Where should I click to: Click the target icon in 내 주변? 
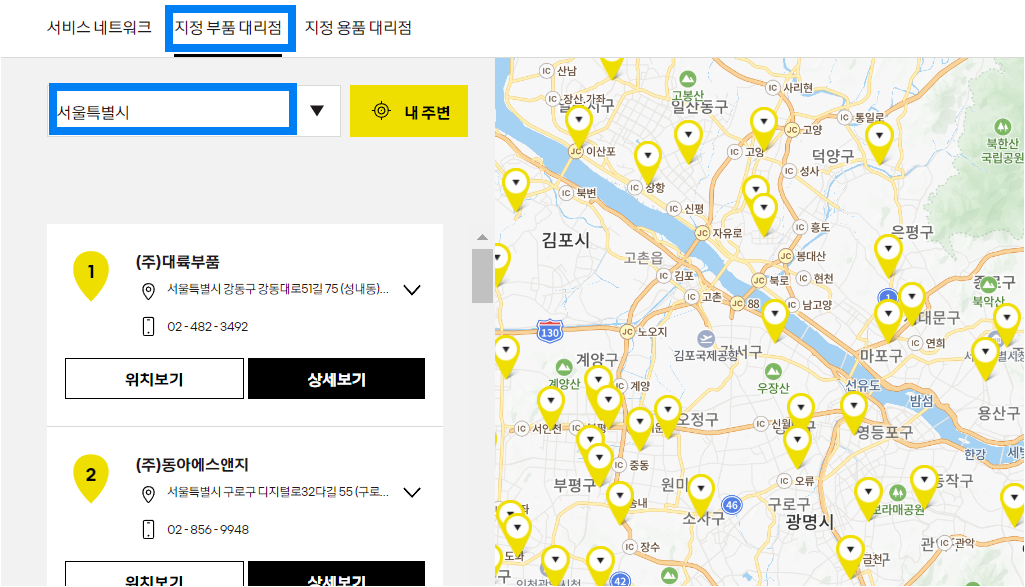381,111
